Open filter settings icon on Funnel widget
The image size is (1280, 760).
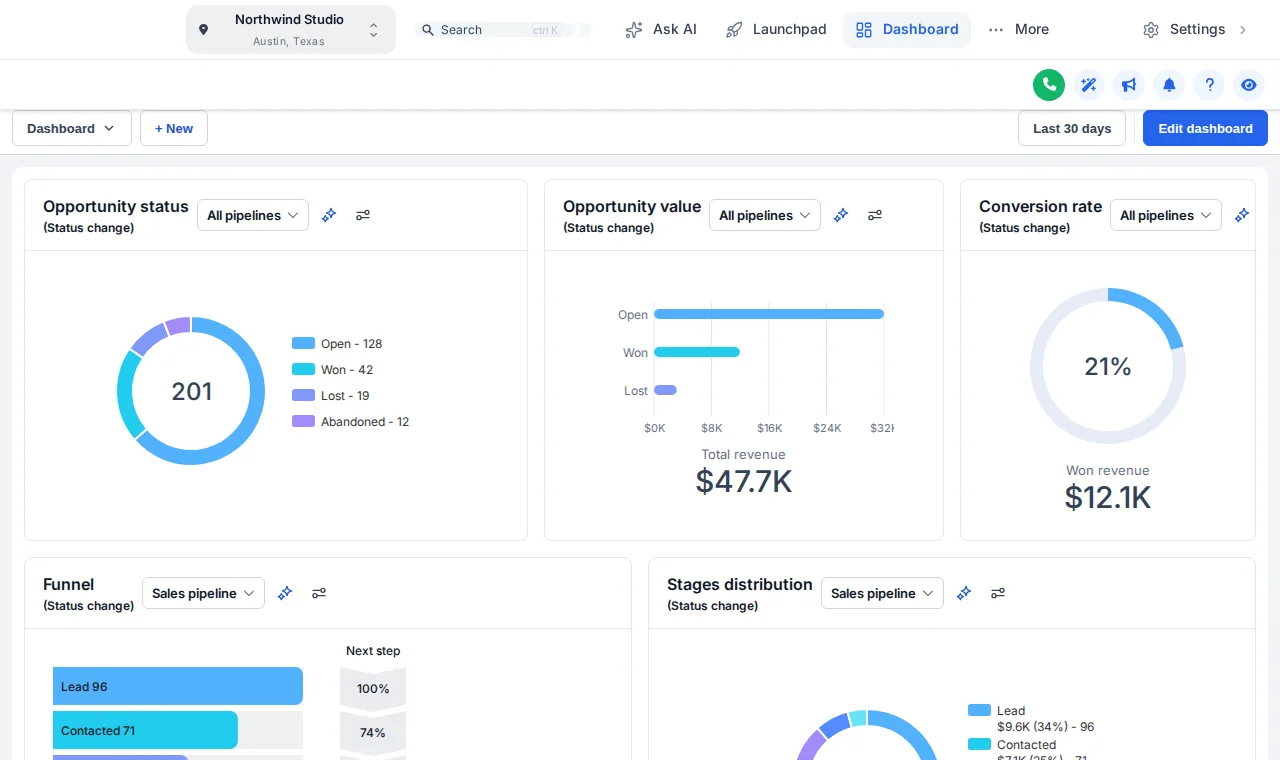tap(319, 593)
